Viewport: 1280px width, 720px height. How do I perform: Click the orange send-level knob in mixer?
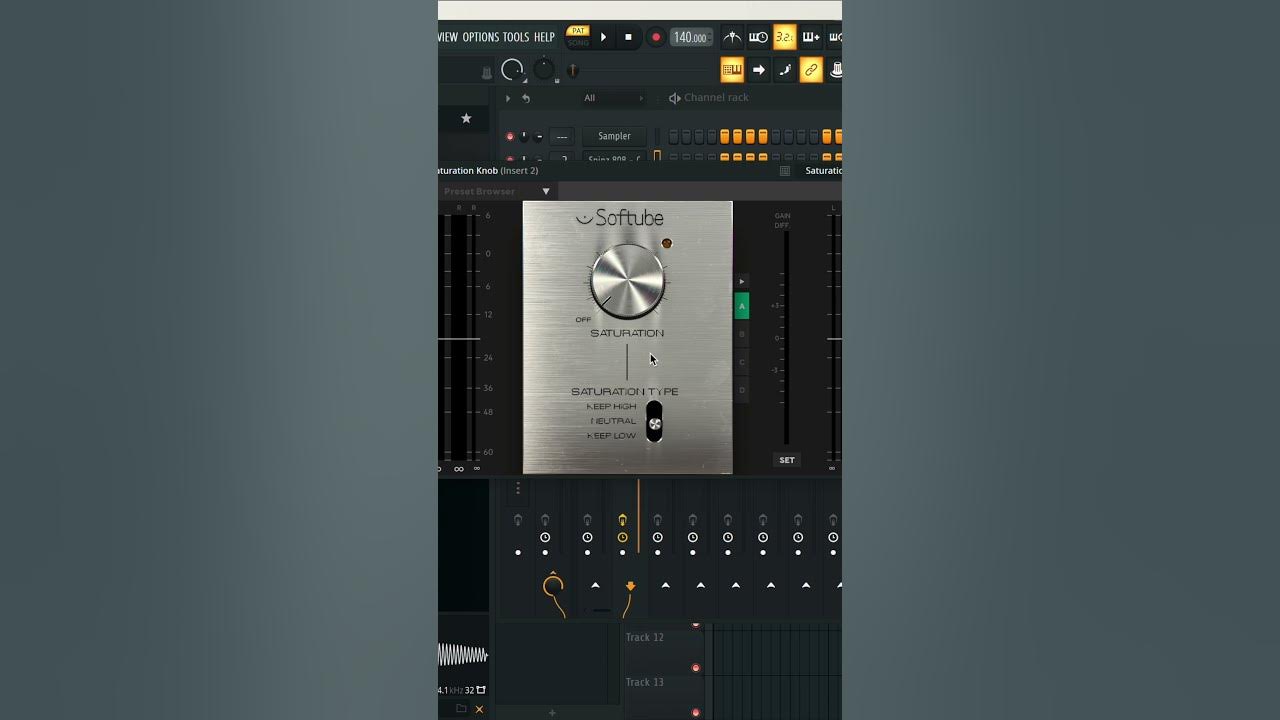[553, 587]
